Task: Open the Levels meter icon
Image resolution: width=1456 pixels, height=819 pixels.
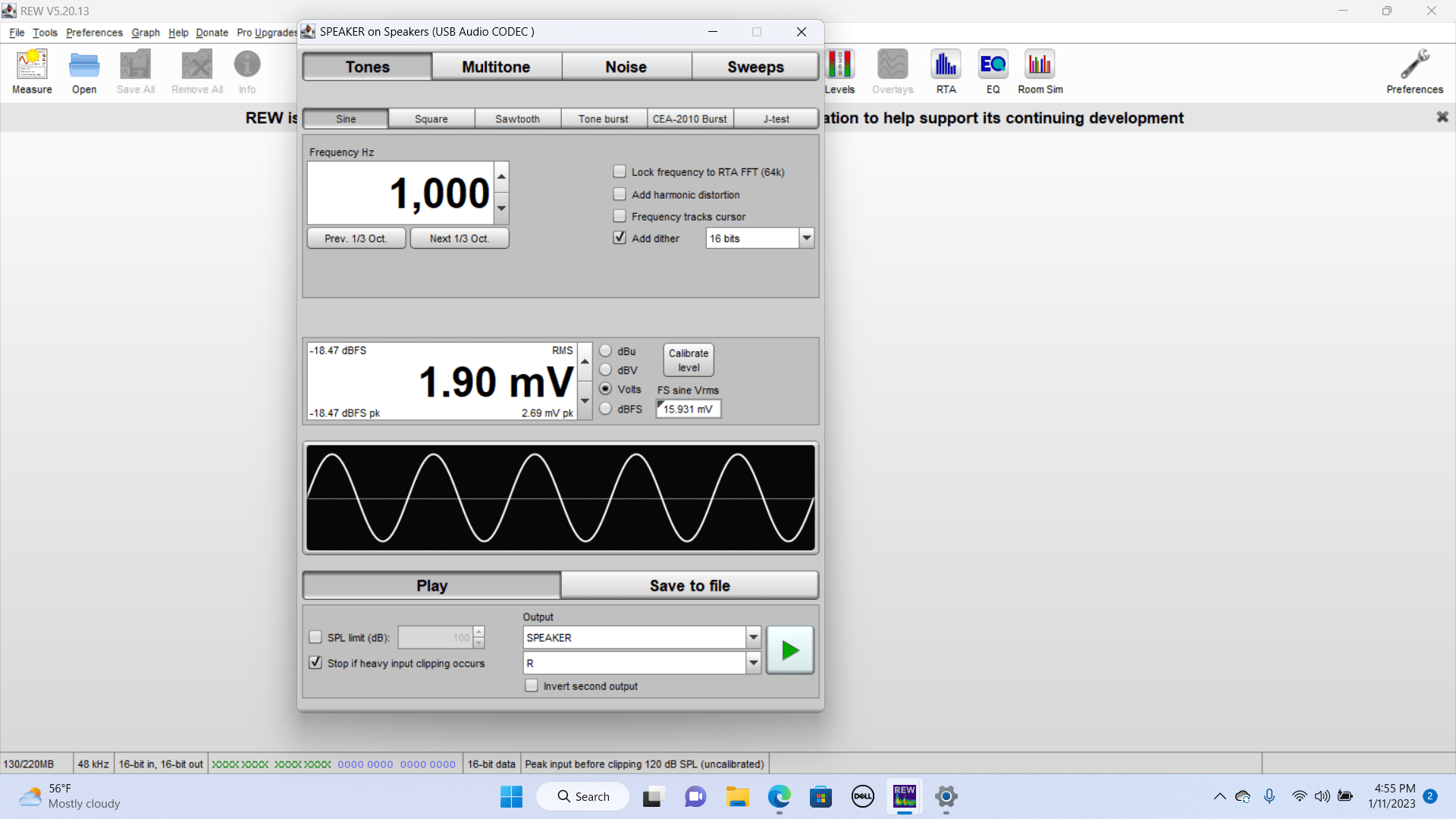Action: (840, 72)
